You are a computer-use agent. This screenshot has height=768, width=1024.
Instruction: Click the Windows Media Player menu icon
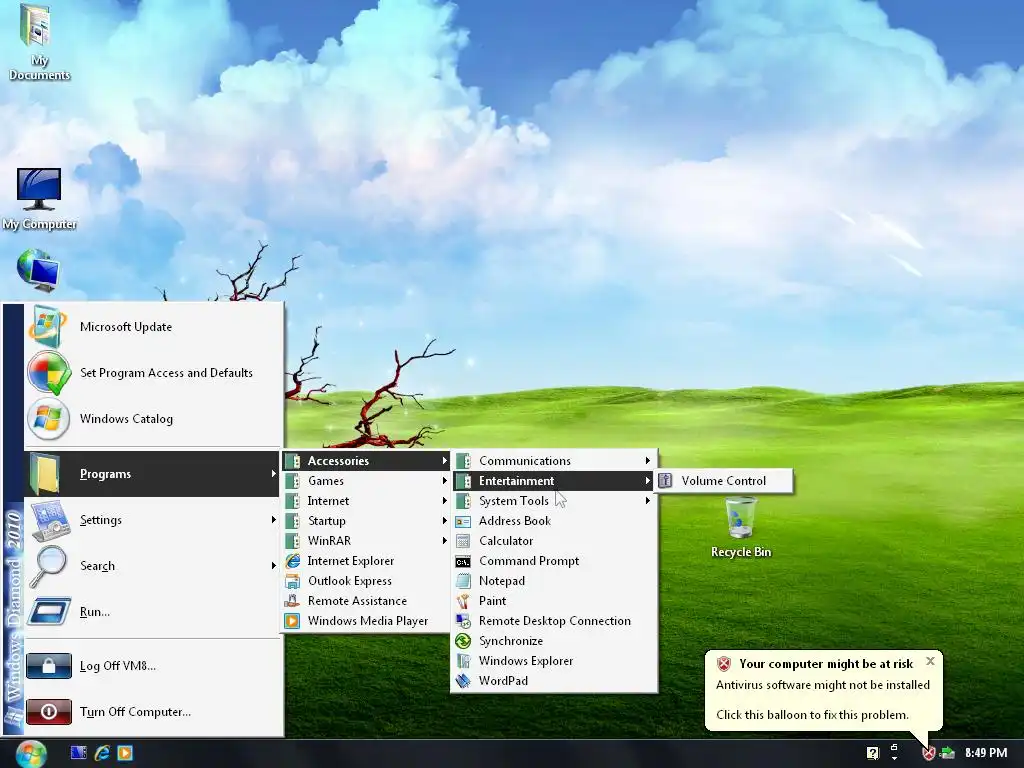293,621
